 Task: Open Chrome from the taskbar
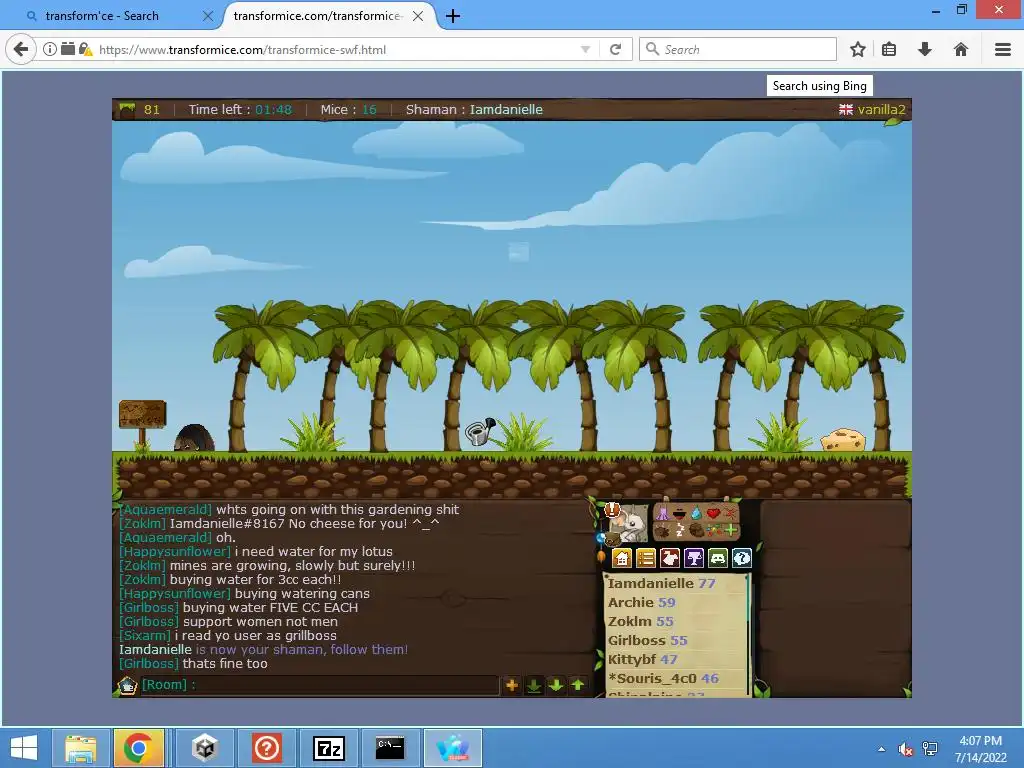(138, 748)
